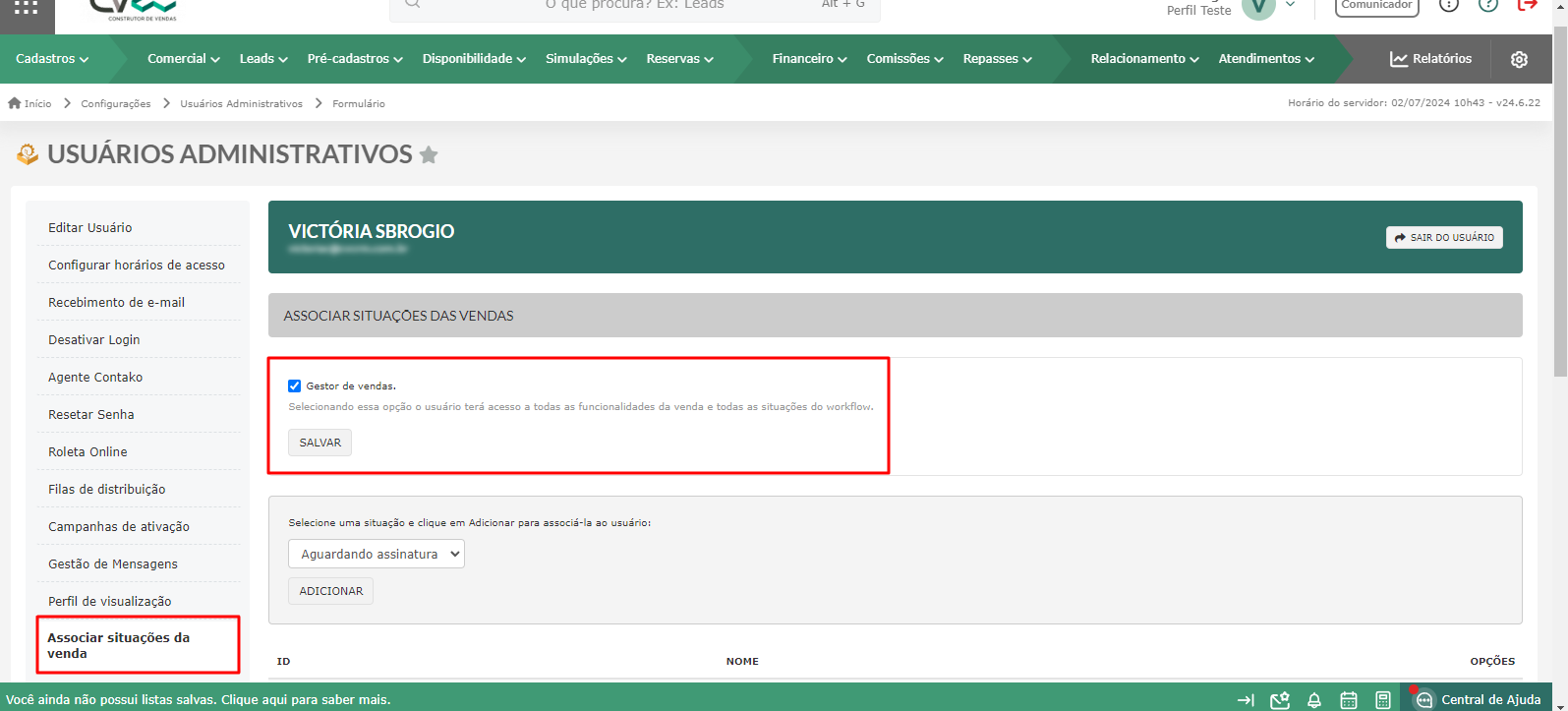This screenshot has height=711, width=1568.
Task: Open the Comissões menu
Action: 904,59
